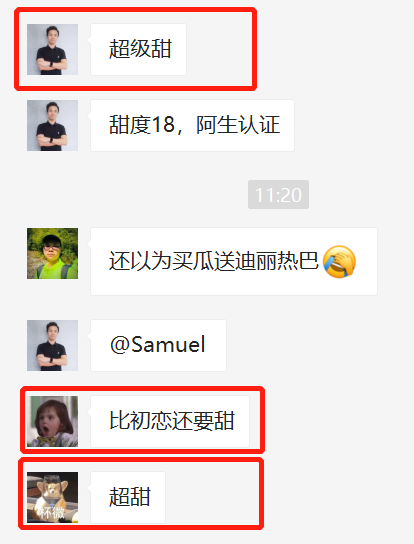Select the 超甜 message bubble
This screenshot has width=414, height=544.
128,497
